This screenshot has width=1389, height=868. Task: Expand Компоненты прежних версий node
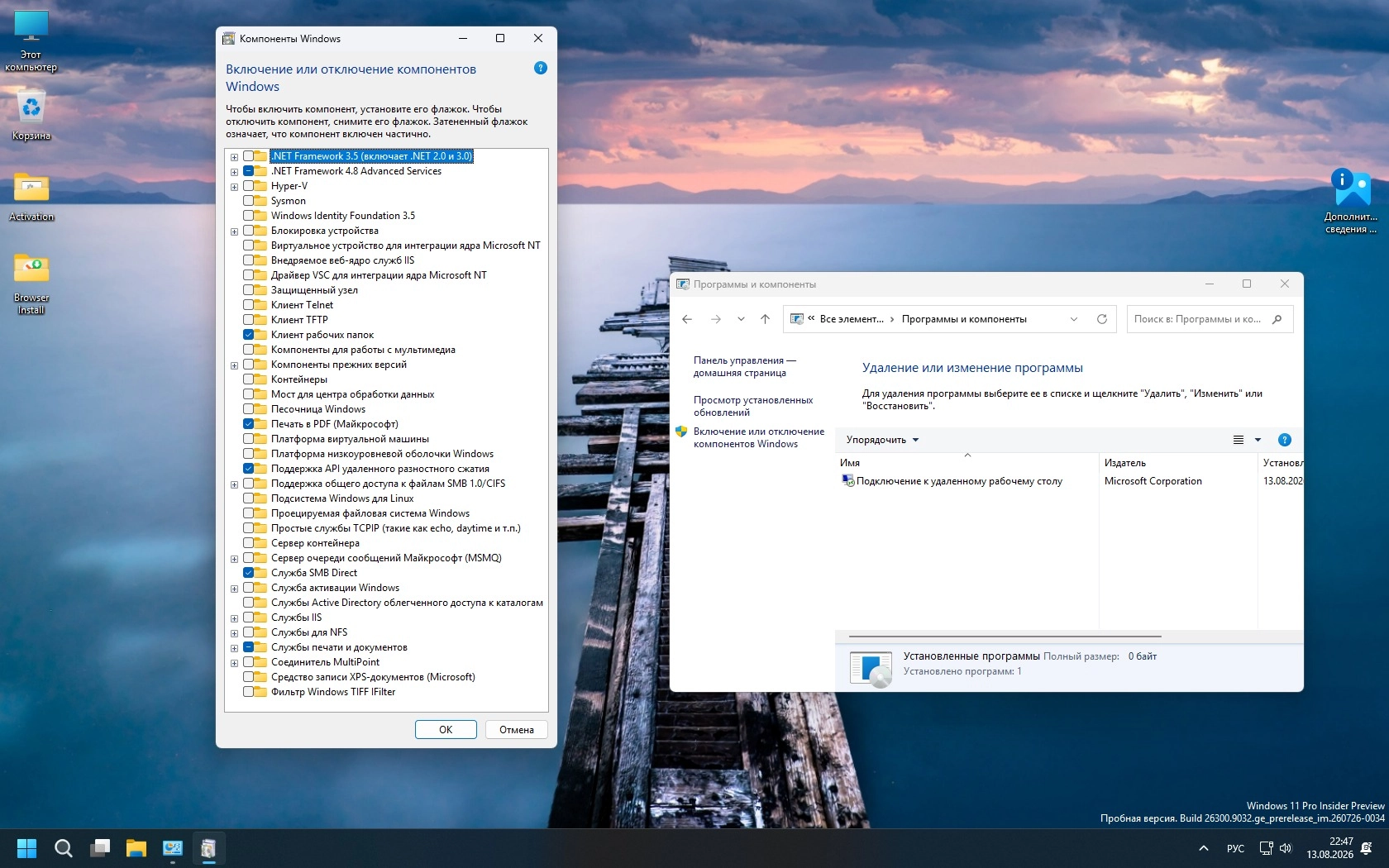[x=235, y=365]
